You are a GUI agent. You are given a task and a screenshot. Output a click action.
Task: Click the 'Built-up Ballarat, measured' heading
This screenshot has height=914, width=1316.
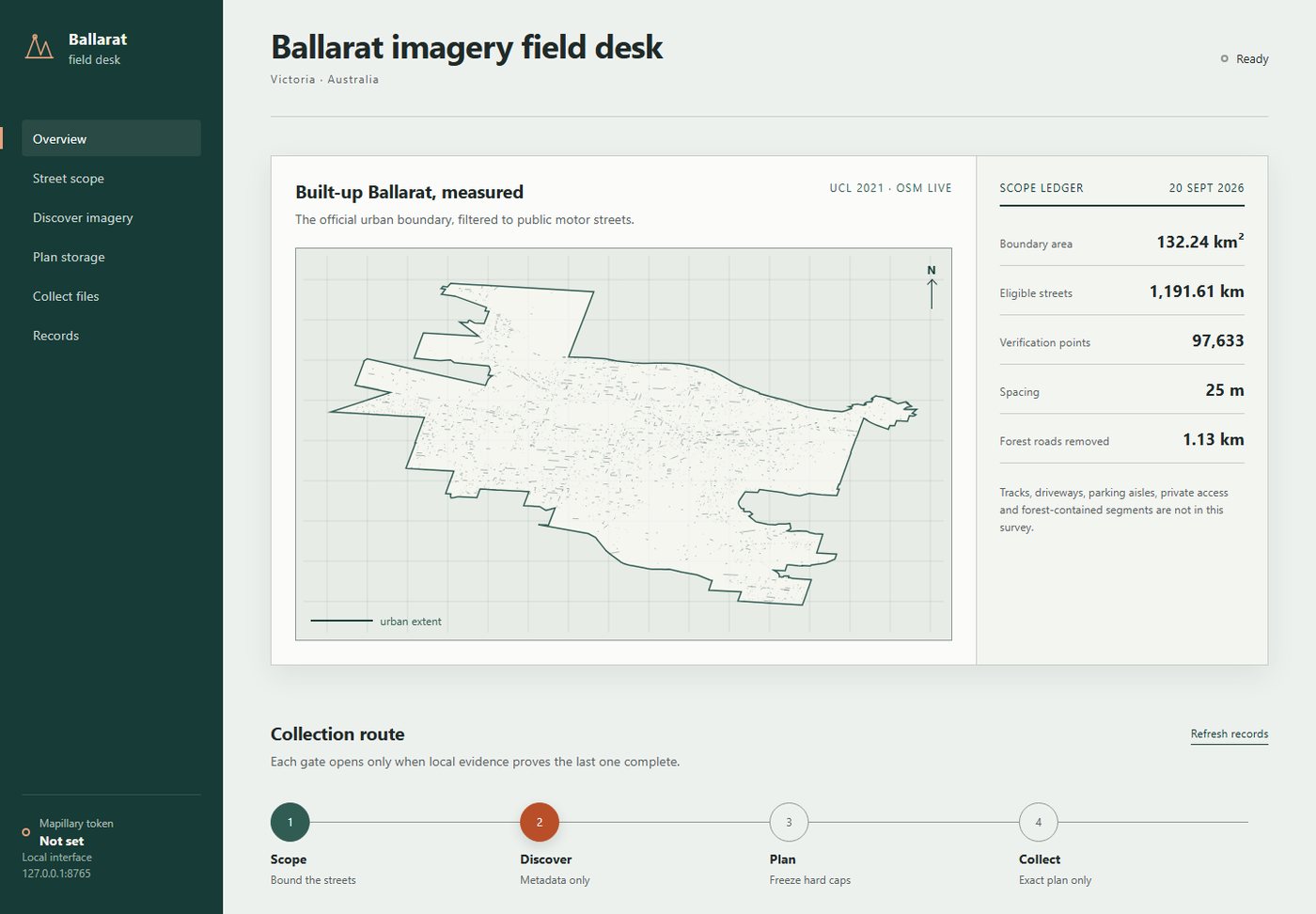tap(409, 192)
